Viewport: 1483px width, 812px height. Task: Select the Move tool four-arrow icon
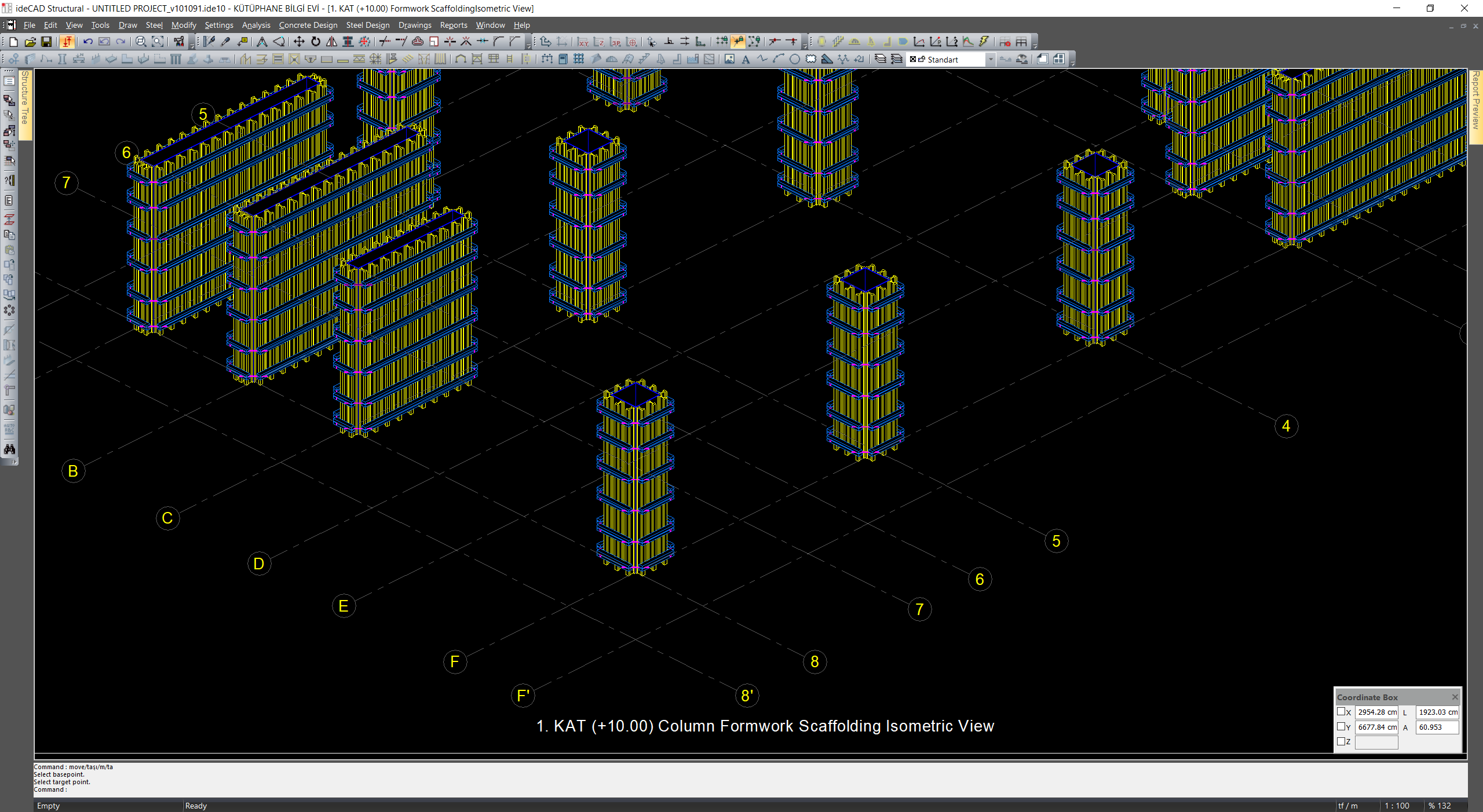(x=299, y=42)
